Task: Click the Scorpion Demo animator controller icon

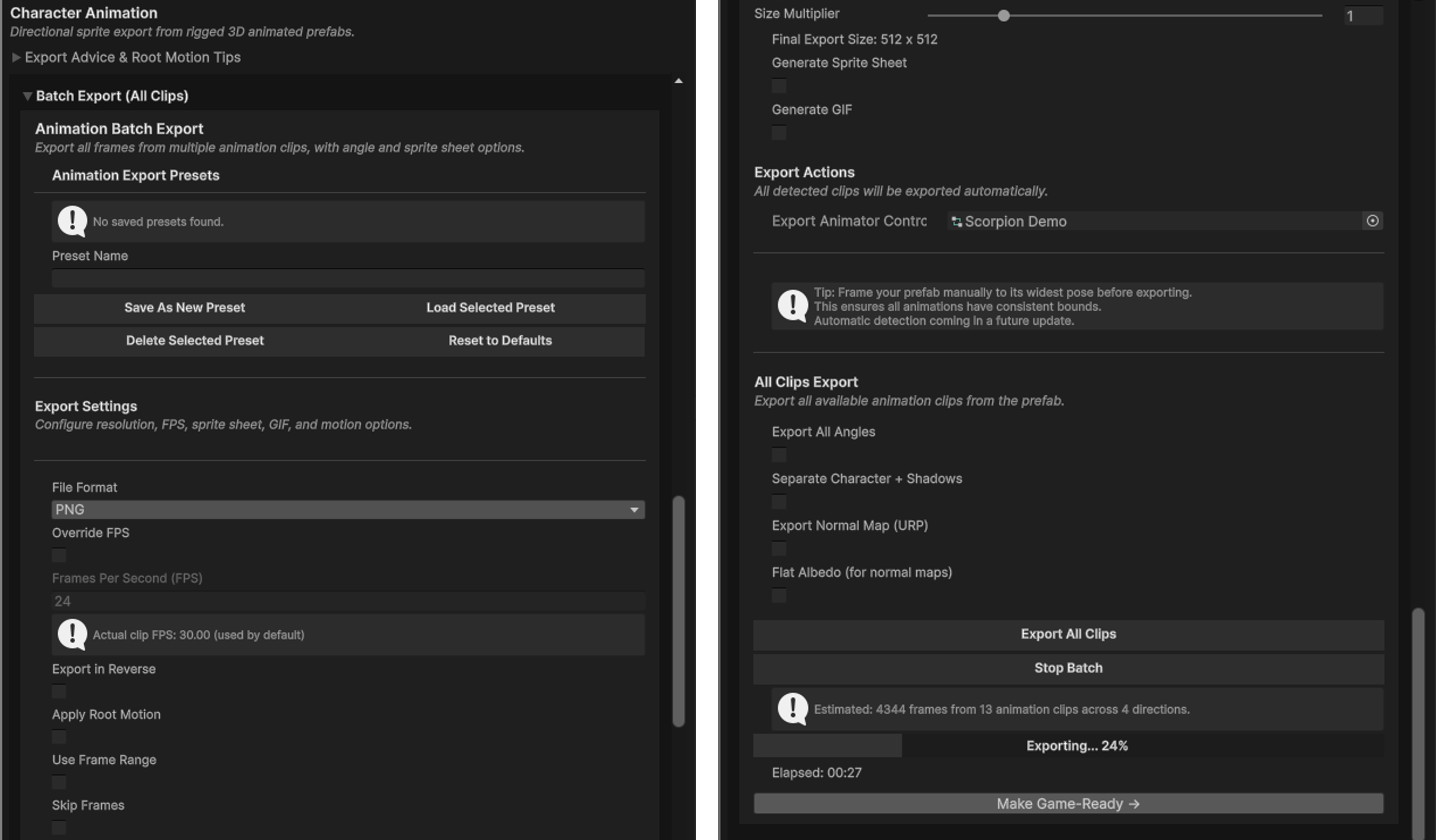Action: 957,221
